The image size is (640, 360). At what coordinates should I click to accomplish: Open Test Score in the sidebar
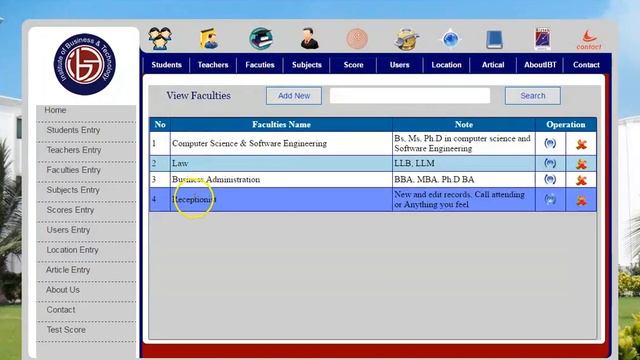pyautogui.click(x=66, y=330)
